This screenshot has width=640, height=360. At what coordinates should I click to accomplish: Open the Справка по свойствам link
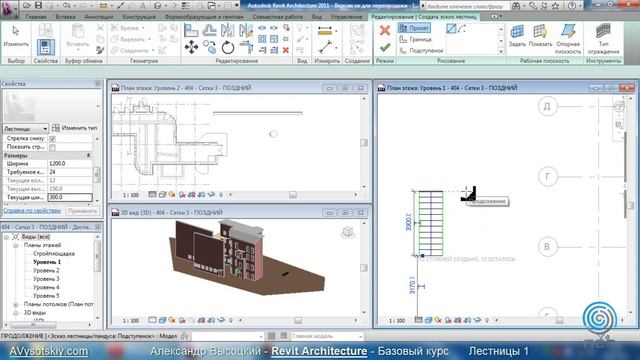[x=32, y=211]
